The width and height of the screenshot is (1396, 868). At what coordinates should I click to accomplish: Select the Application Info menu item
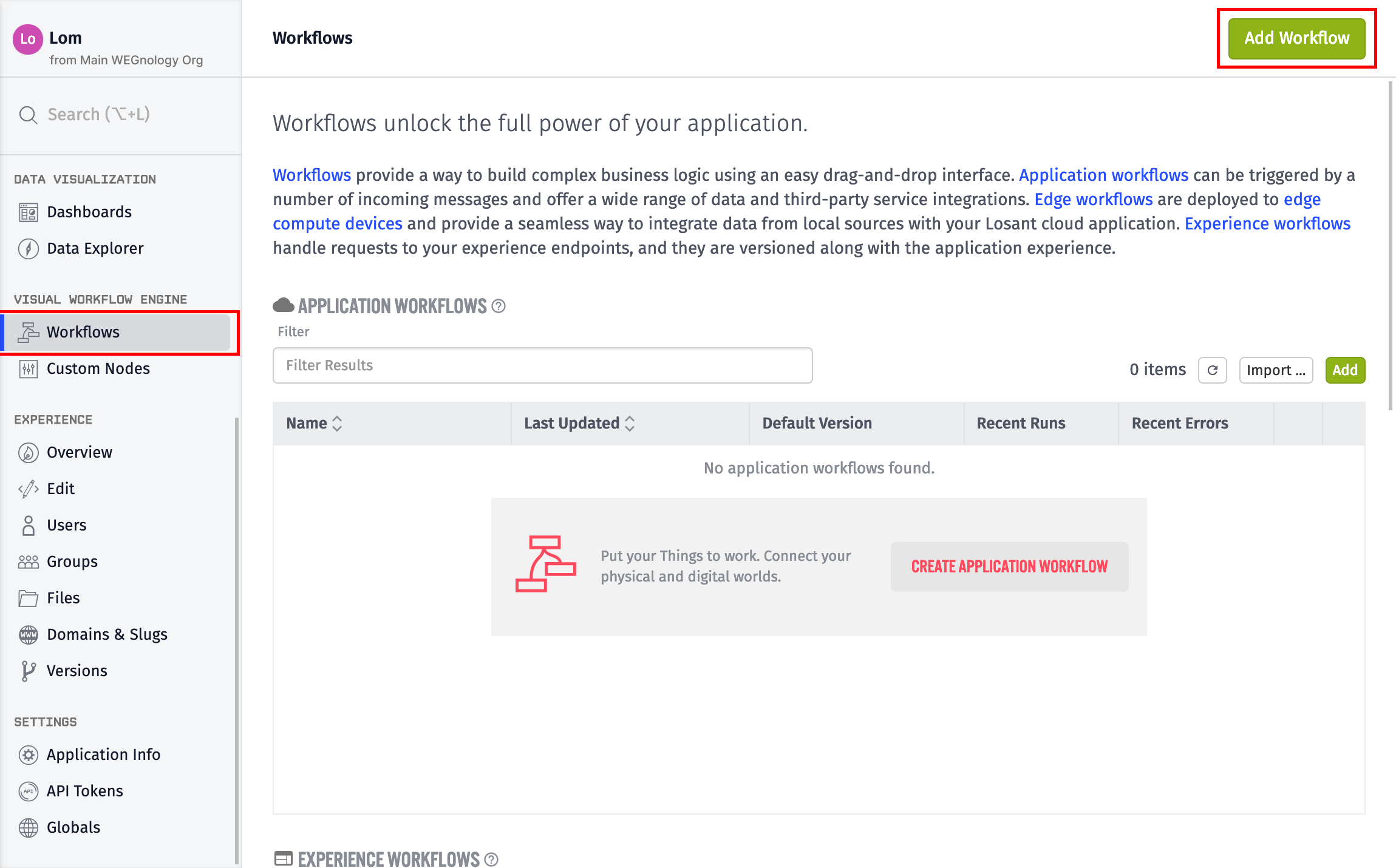tap(104, 753)
